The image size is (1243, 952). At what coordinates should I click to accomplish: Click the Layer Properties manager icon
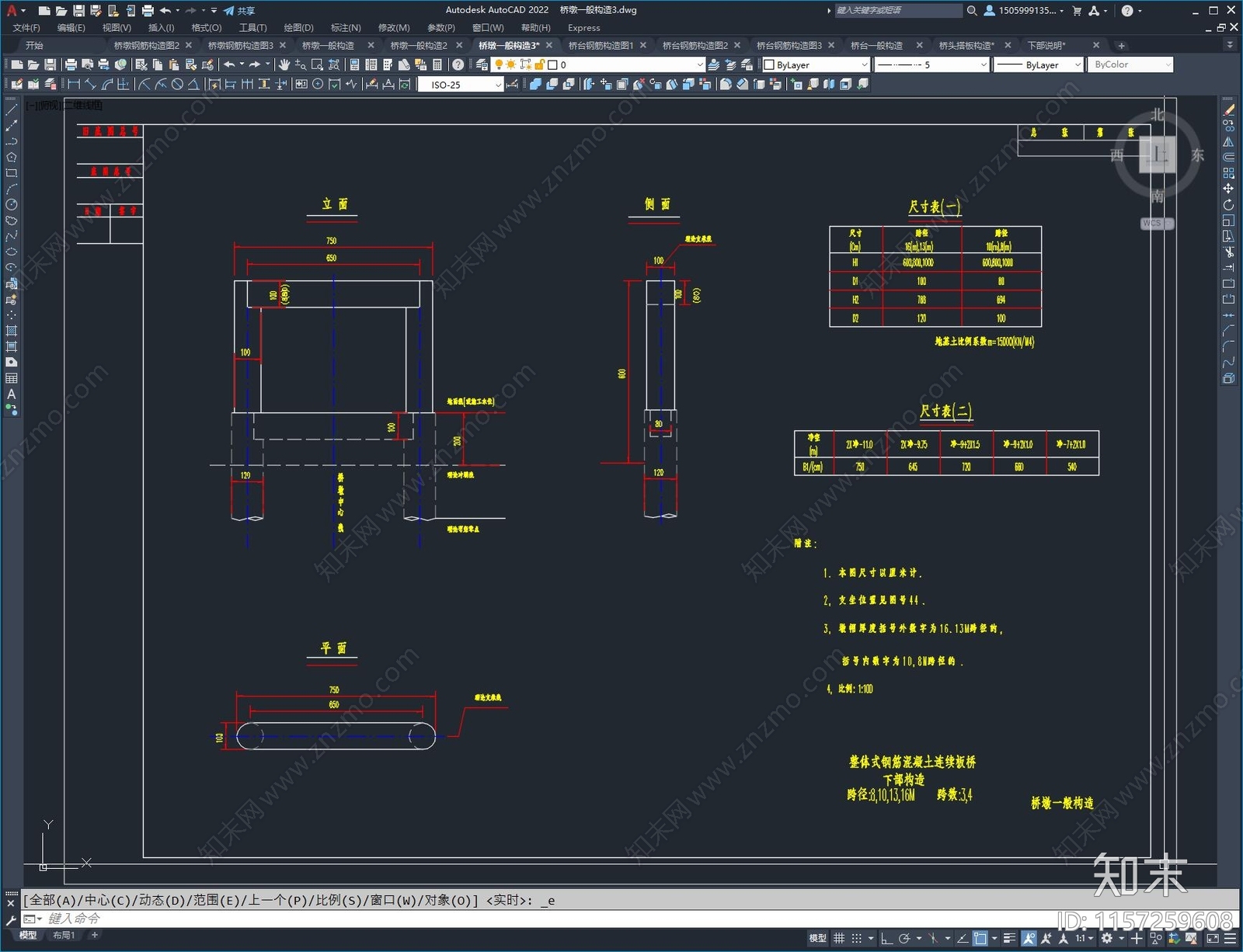(482, 64)
